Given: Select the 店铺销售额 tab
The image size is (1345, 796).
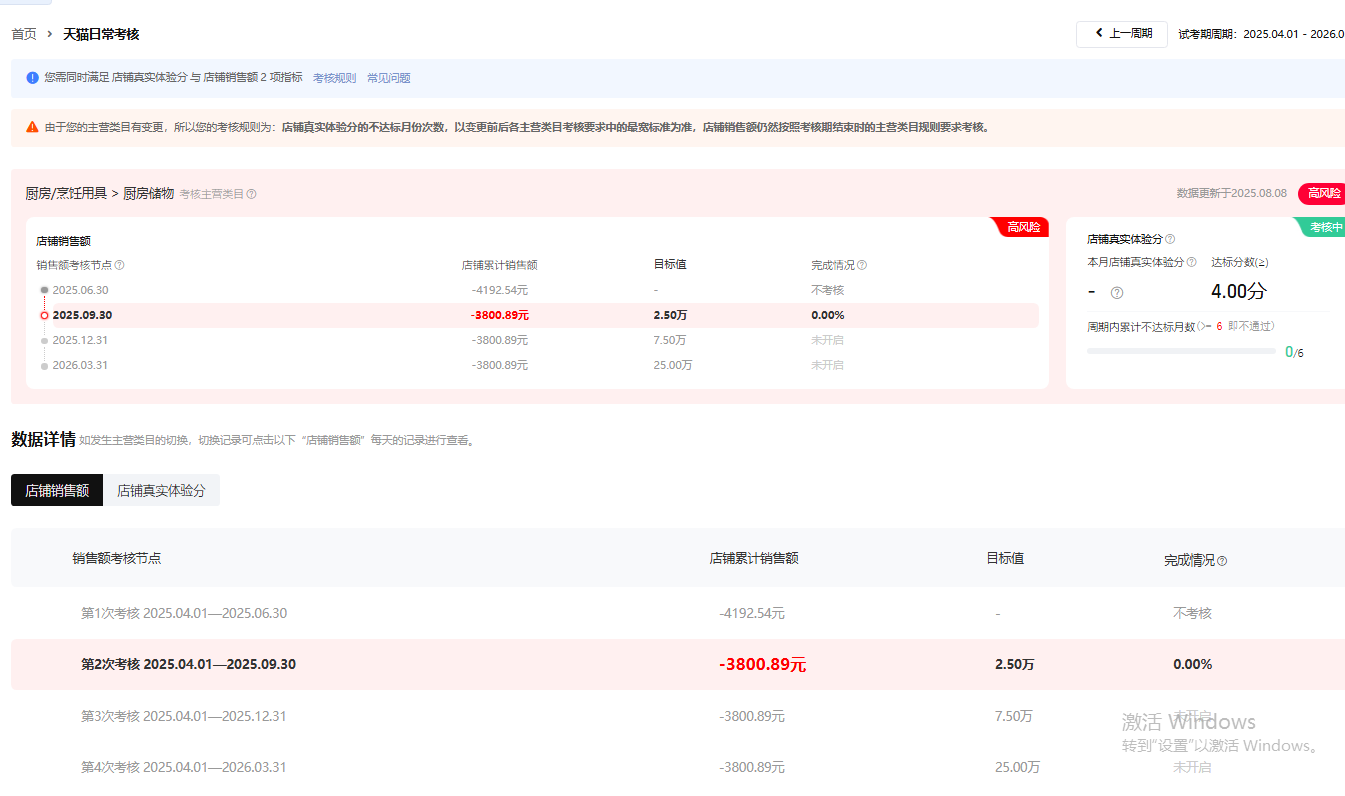Looking at the screenshot, I should pos(57,491).
